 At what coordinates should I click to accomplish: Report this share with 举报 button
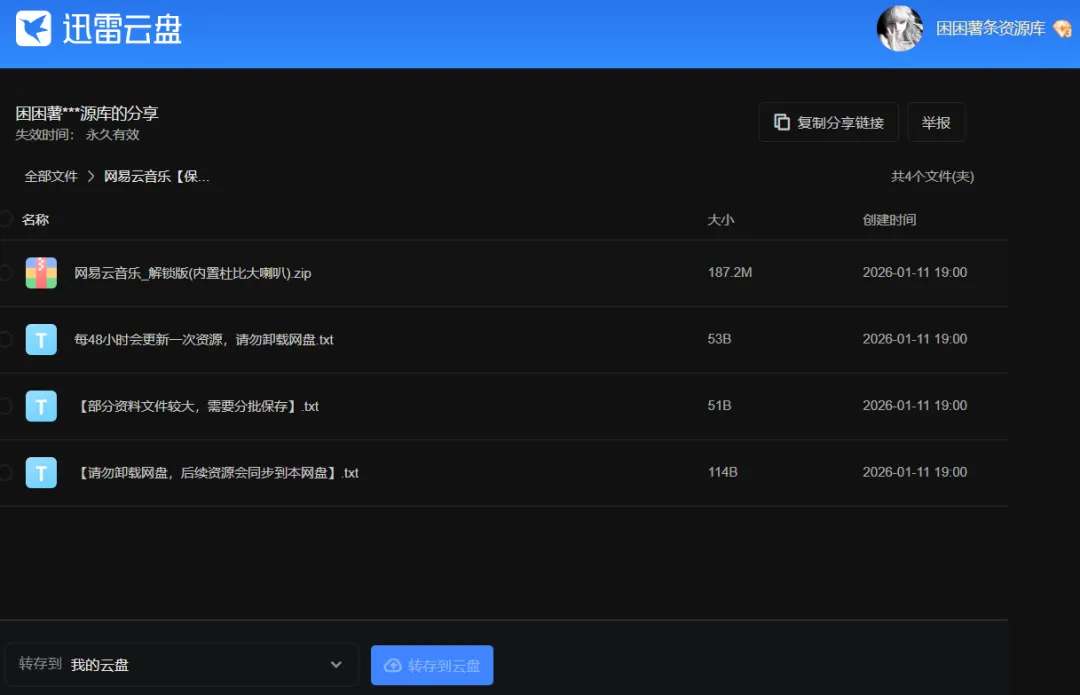936,123
